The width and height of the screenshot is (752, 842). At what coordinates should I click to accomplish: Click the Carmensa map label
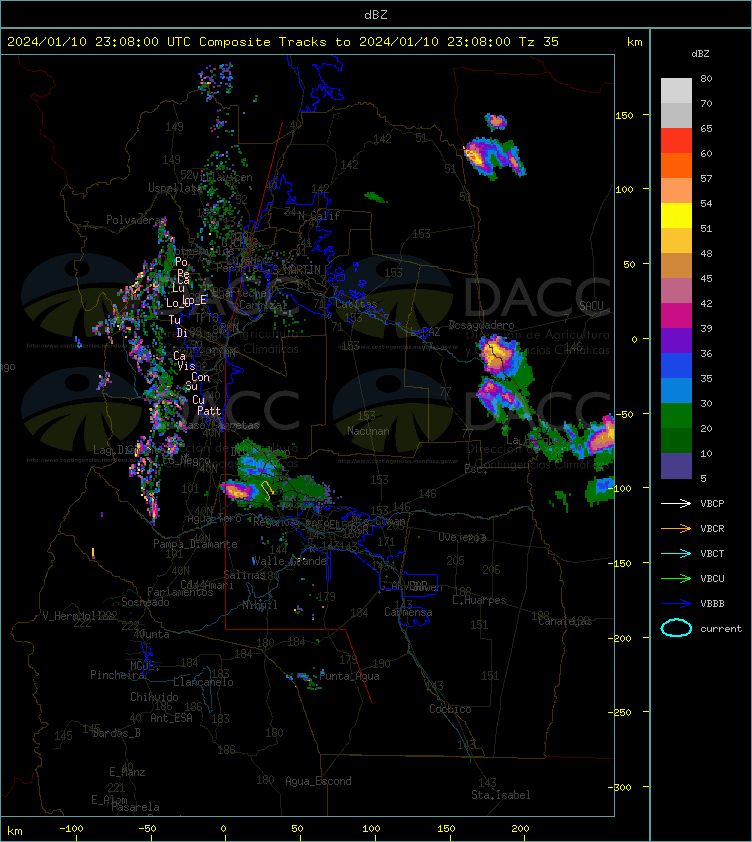pyautogui.click(x=408, y=612)
